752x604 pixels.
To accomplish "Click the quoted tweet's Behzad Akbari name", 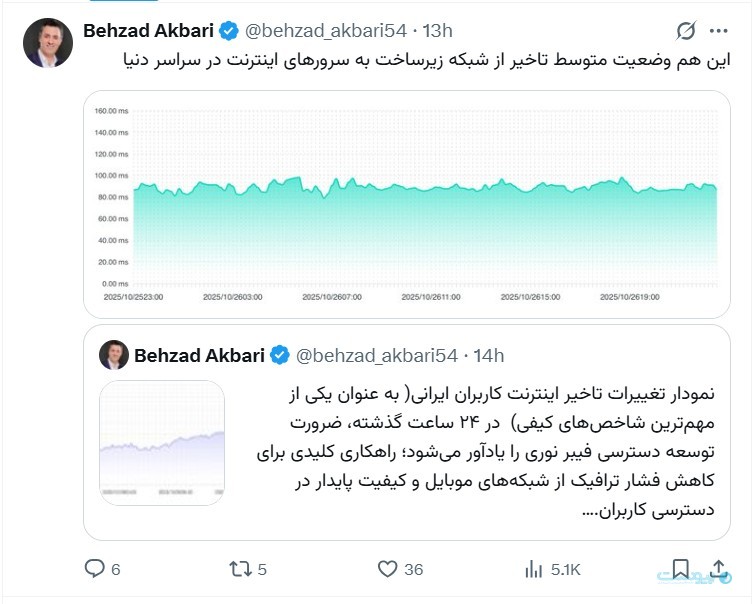I will [x=198, y=355].
